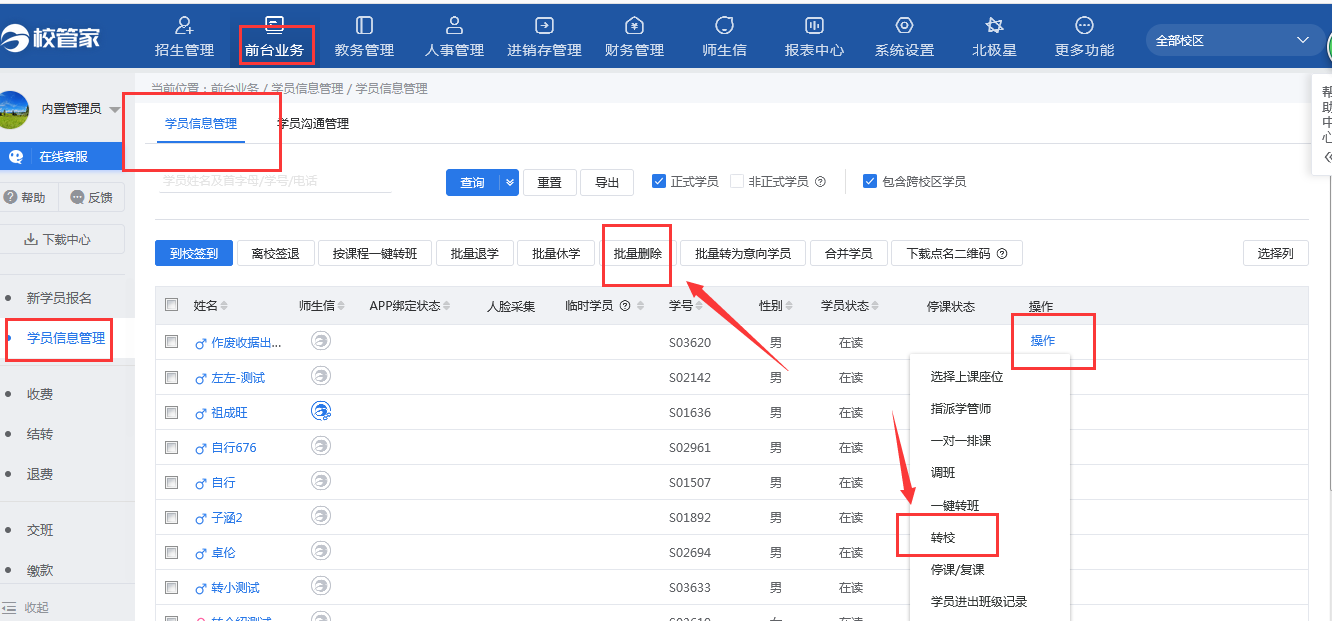Open 师生信 in the top navigation bar

click(x=724, y=37)
